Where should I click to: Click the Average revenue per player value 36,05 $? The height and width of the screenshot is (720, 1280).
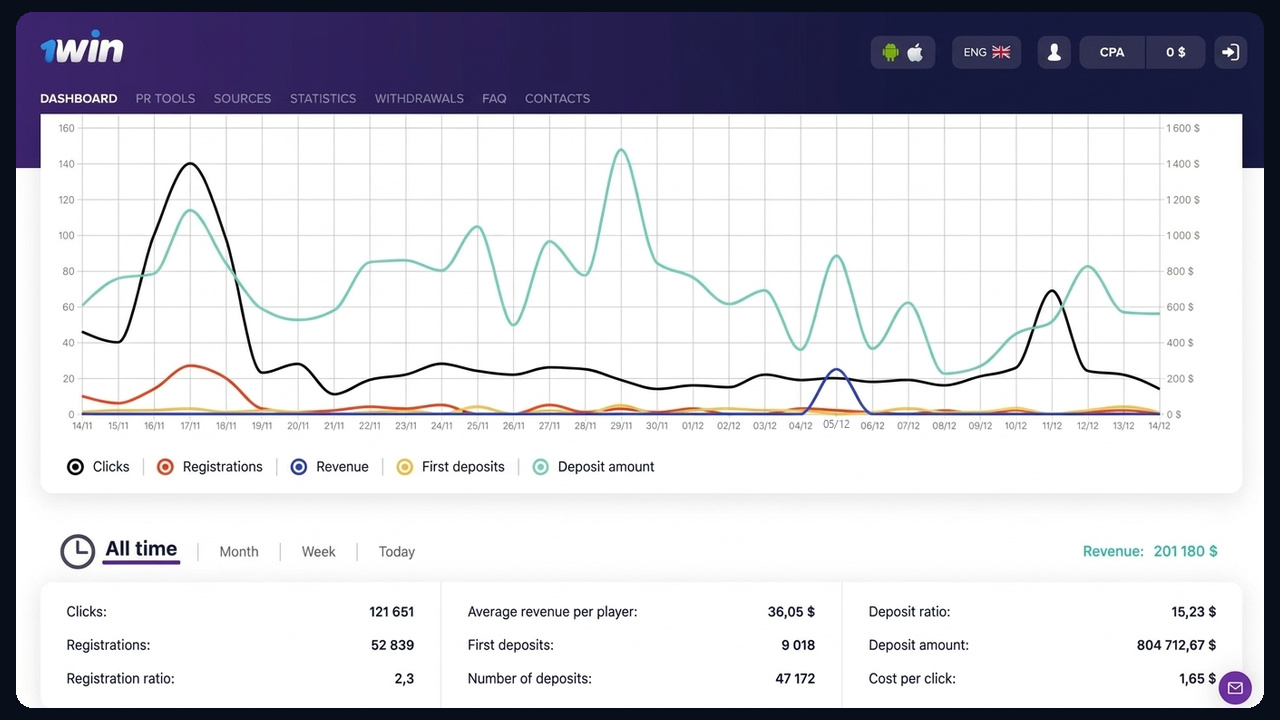(791, 612)
